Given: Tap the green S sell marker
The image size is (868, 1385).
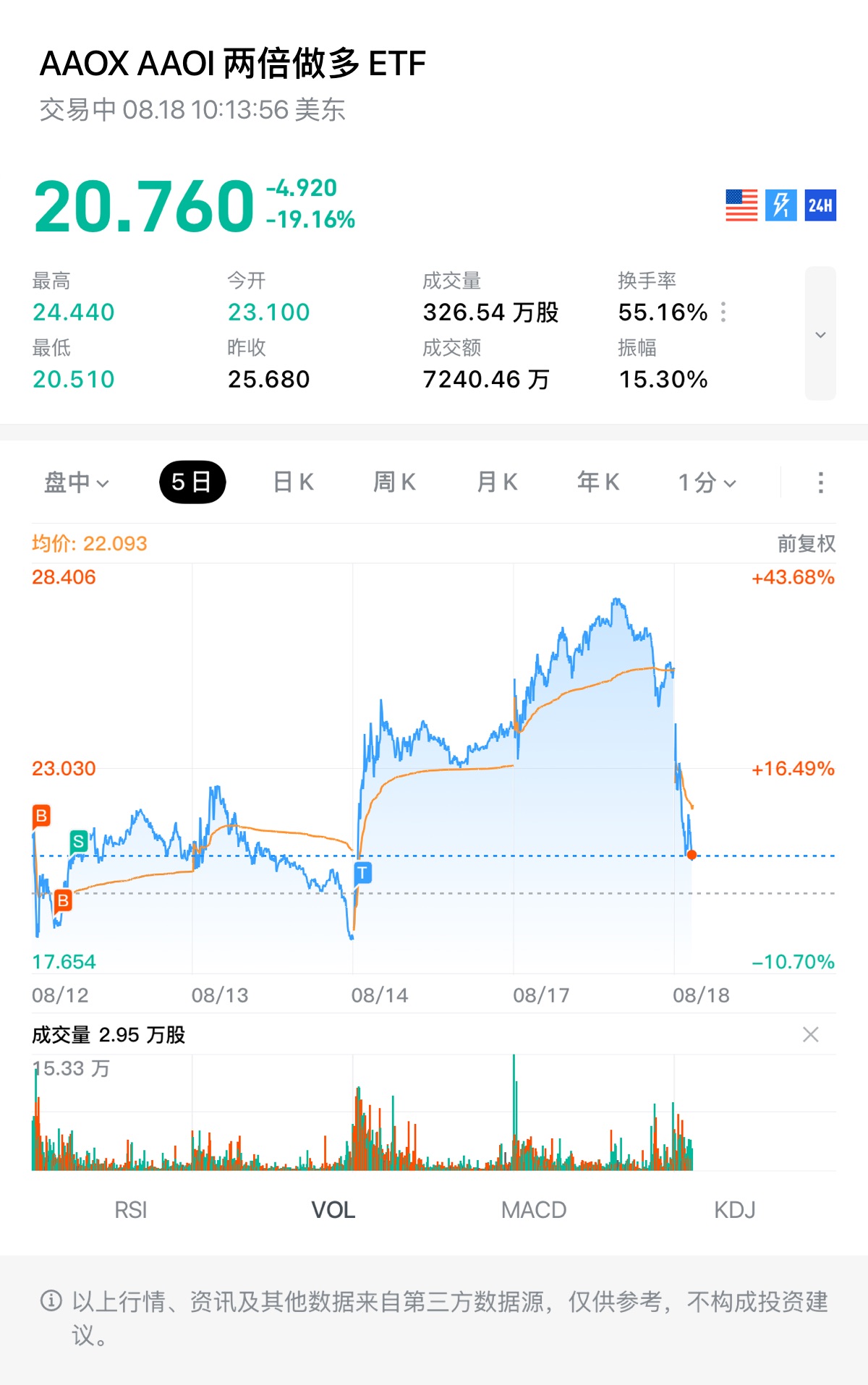Looking at the screenshot, I should (x=79, y=841).
